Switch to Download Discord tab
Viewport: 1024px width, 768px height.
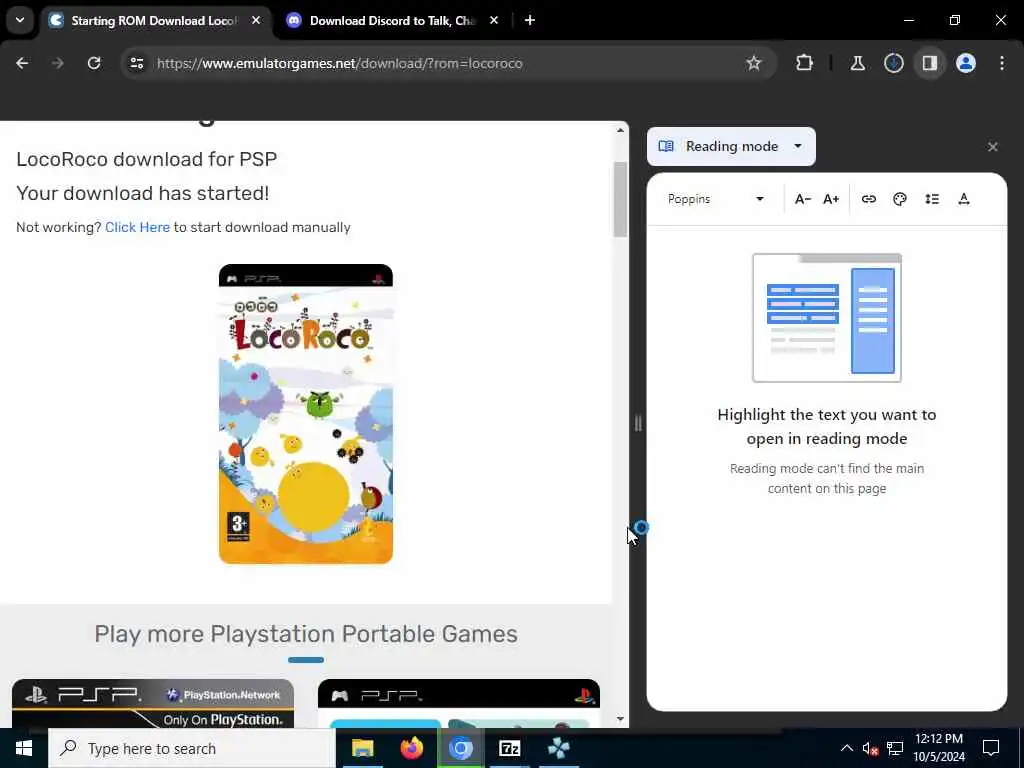(392, 20)
